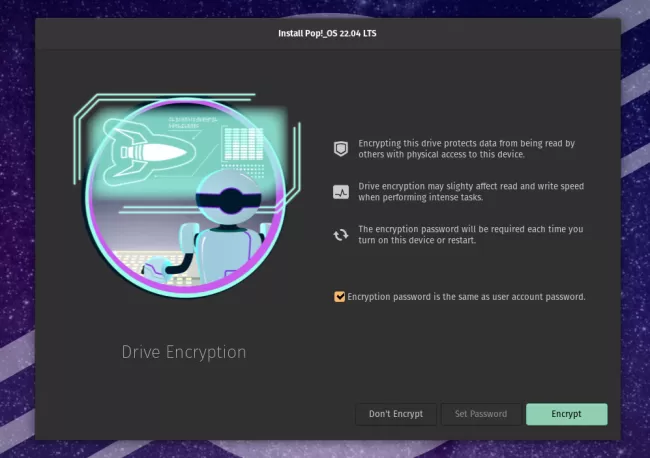Click the shield icon beside encryption protection text
Viewport: 650px width, 458px height.
coord(341,149)
